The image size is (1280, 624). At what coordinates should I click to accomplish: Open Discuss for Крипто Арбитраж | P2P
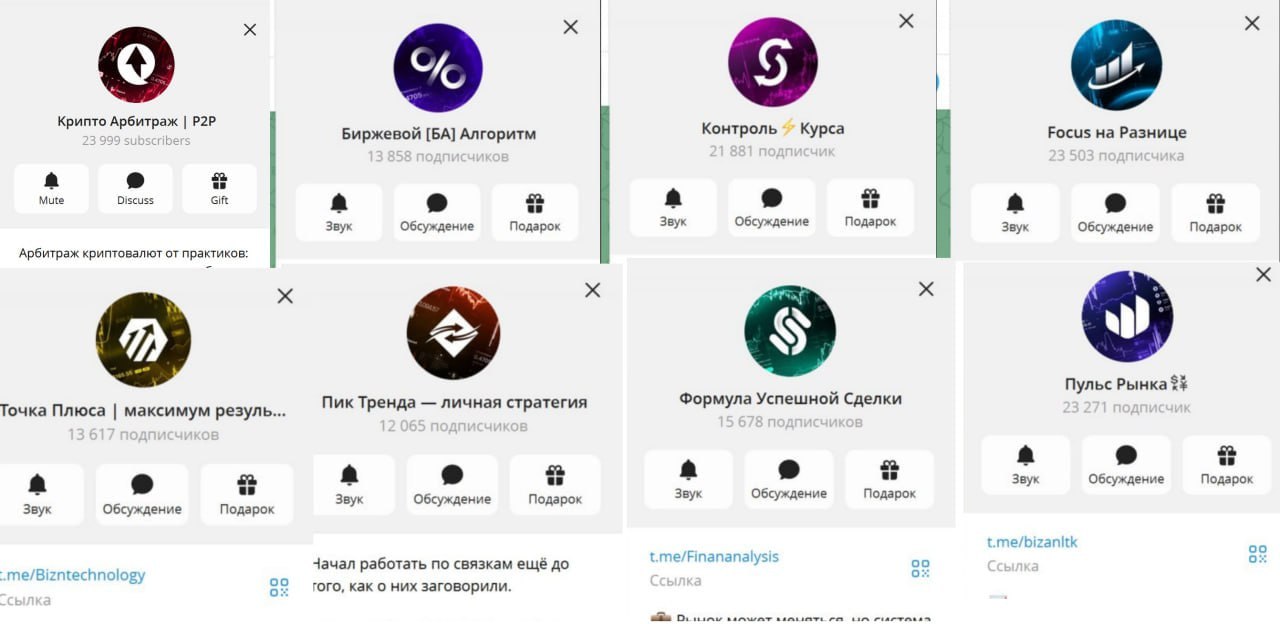(x=135, y=188)
